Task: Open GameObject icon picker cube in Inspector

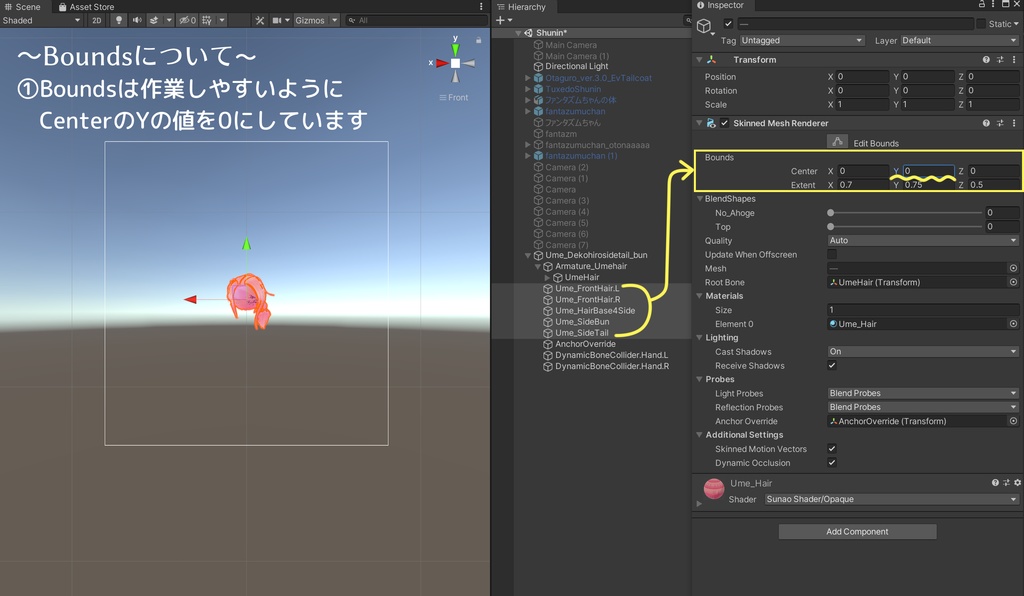Action: [704, 26]
